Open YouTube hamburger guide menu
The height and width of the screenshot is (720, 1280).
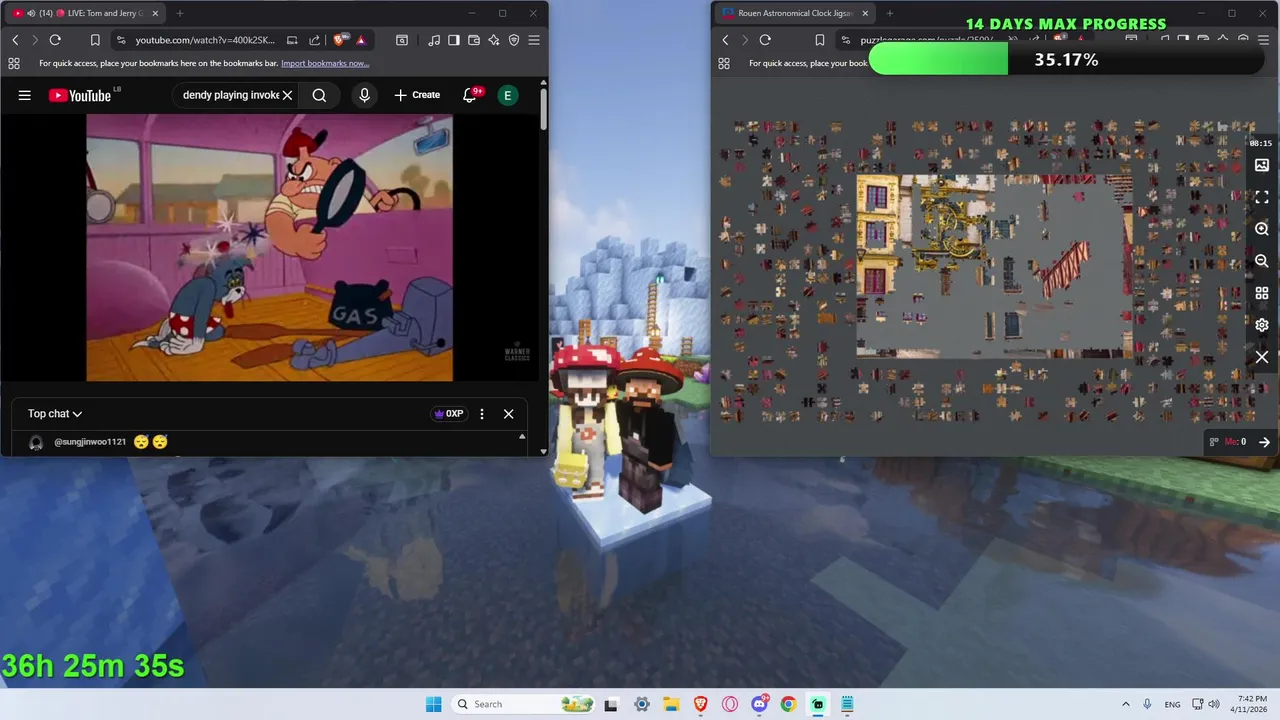point(25,95)
